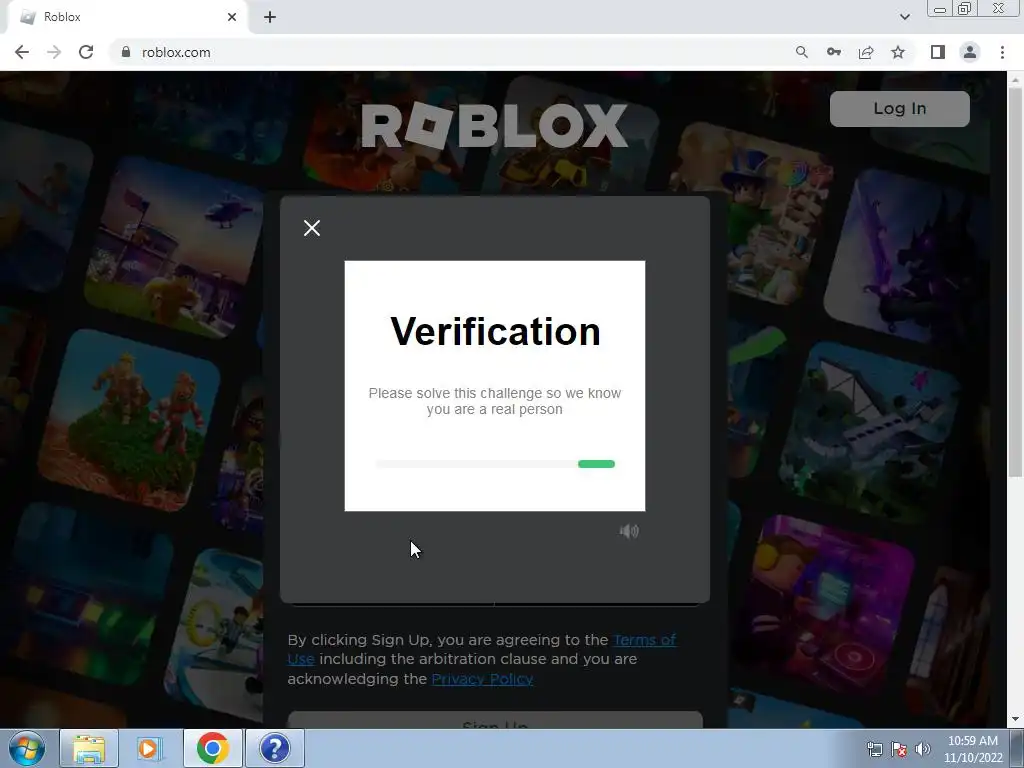
Task: Click the Roblox logo
Action: click(x=494, y=125)
